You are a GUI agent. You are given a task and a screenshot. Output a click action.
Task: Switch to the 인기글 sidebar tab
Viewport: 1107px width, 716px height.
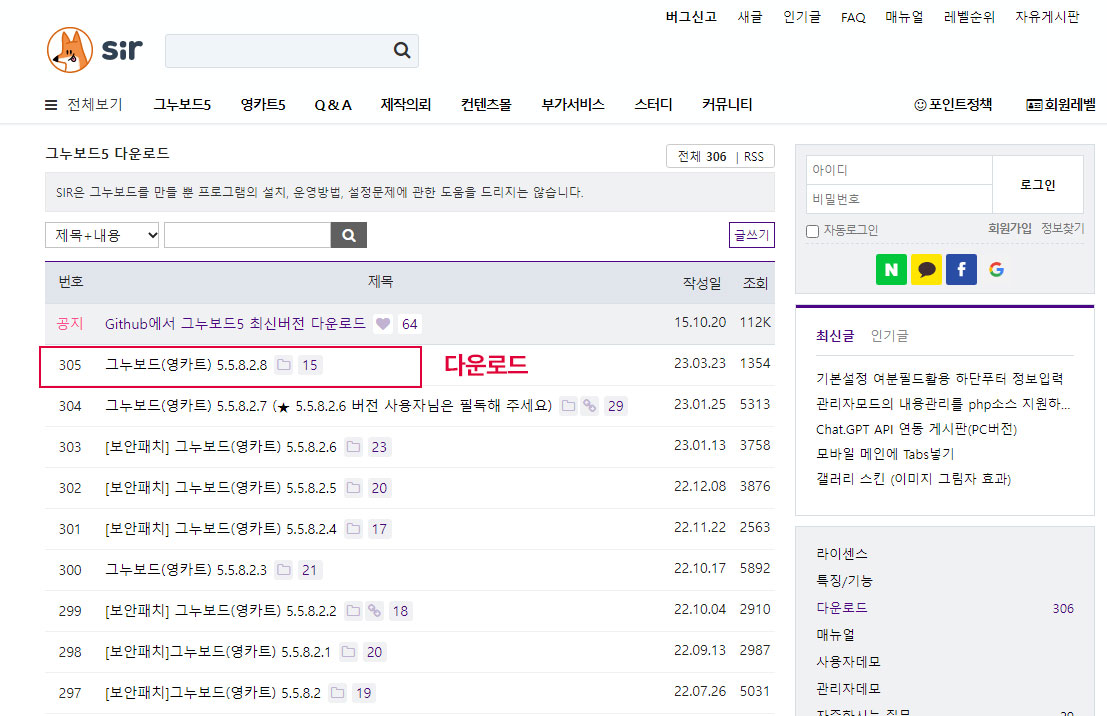890,336
